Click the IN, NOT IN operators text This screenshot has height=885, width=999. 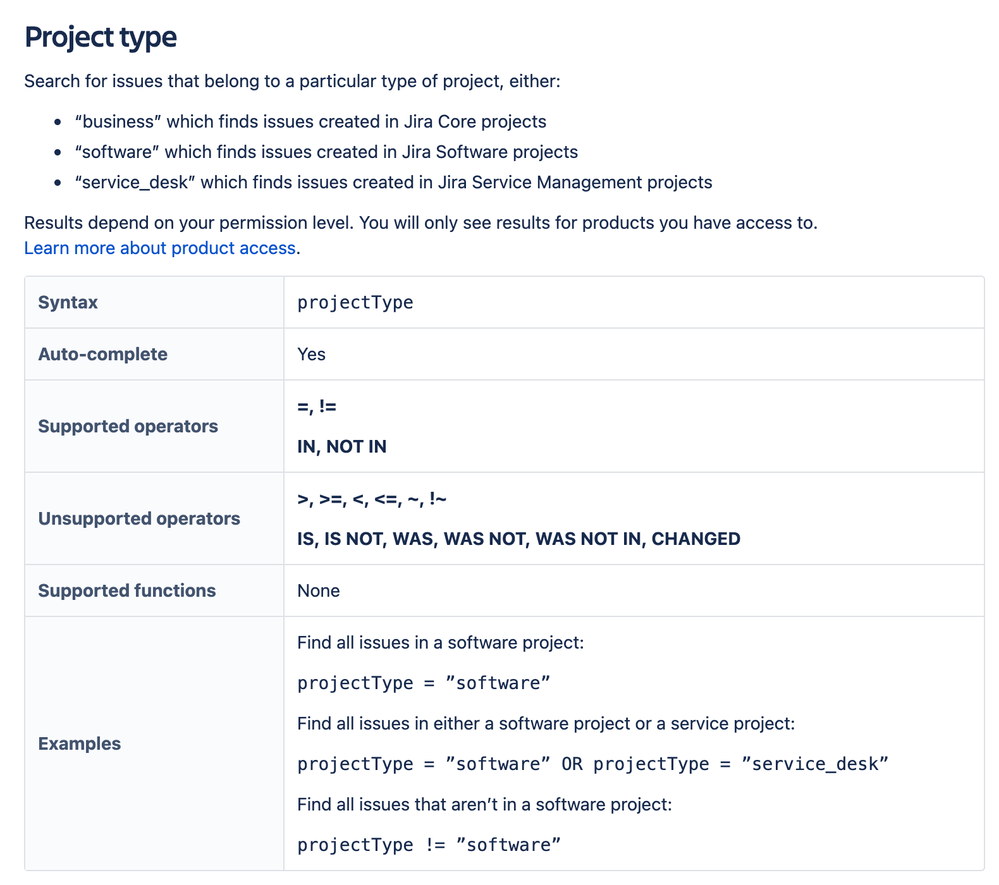coord(341,447)
